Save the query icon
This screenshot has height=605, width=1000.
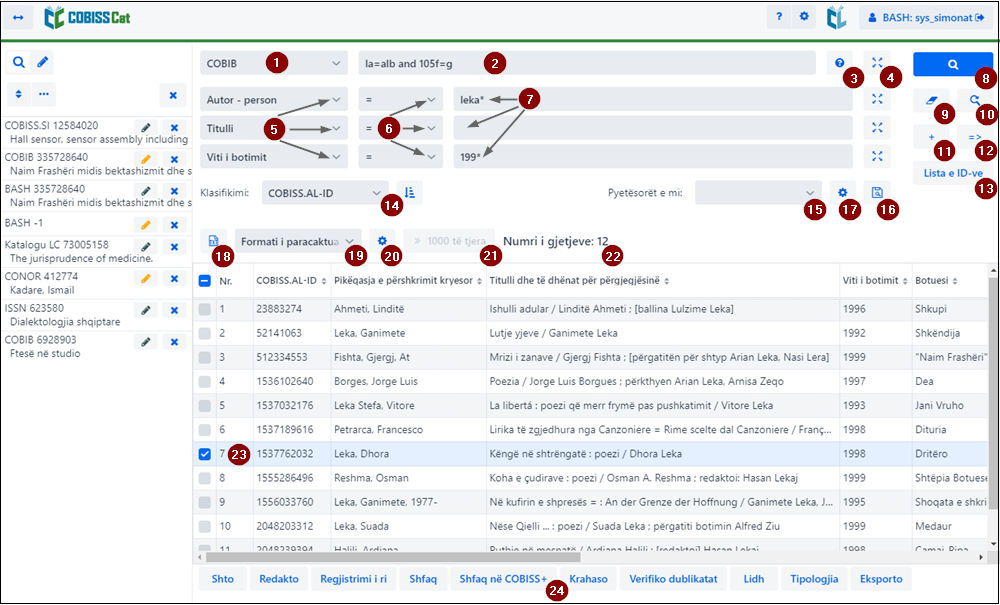coord(877,193)
